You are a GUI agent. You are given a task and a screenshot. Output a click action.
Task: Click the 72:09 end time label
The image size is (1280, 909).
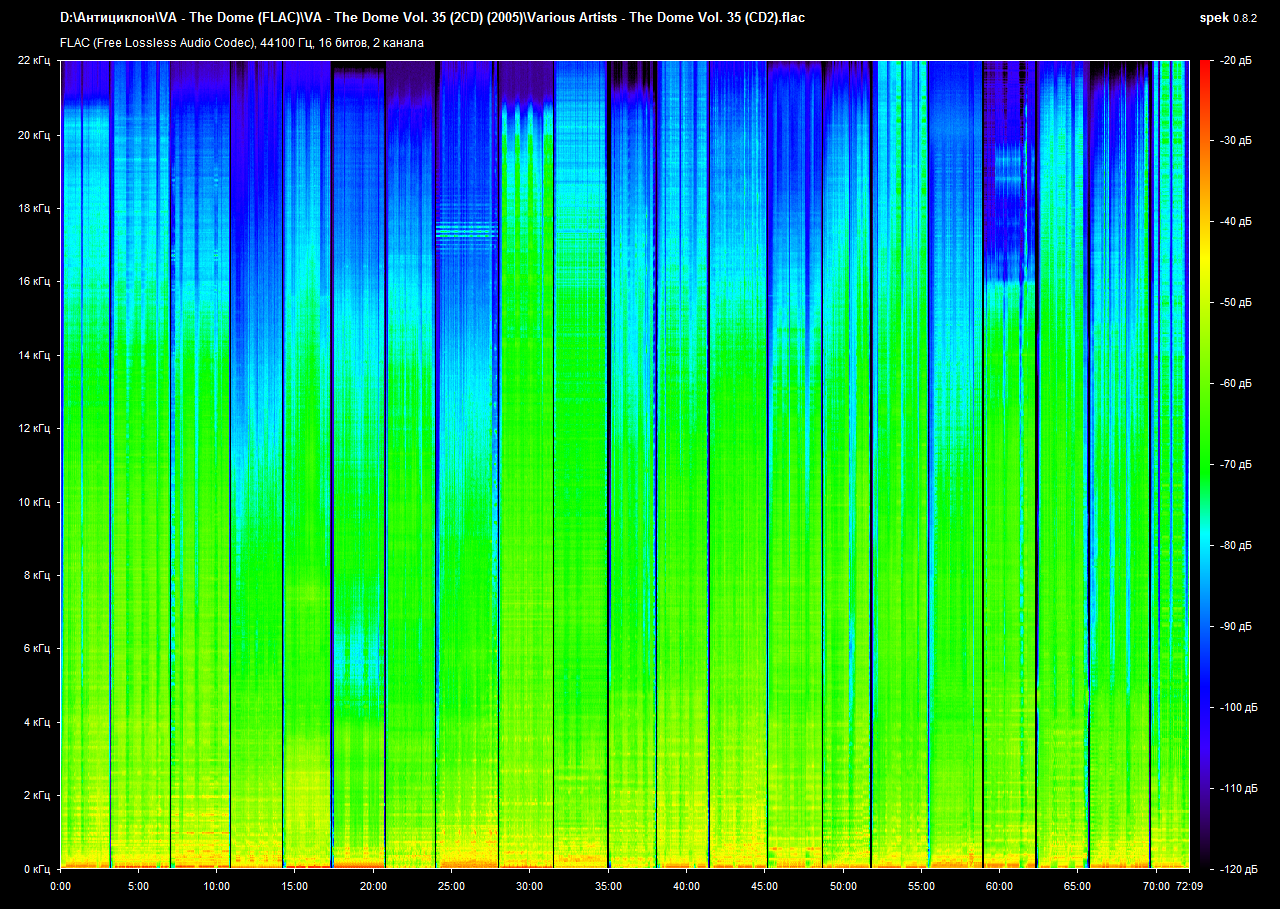1188,886
